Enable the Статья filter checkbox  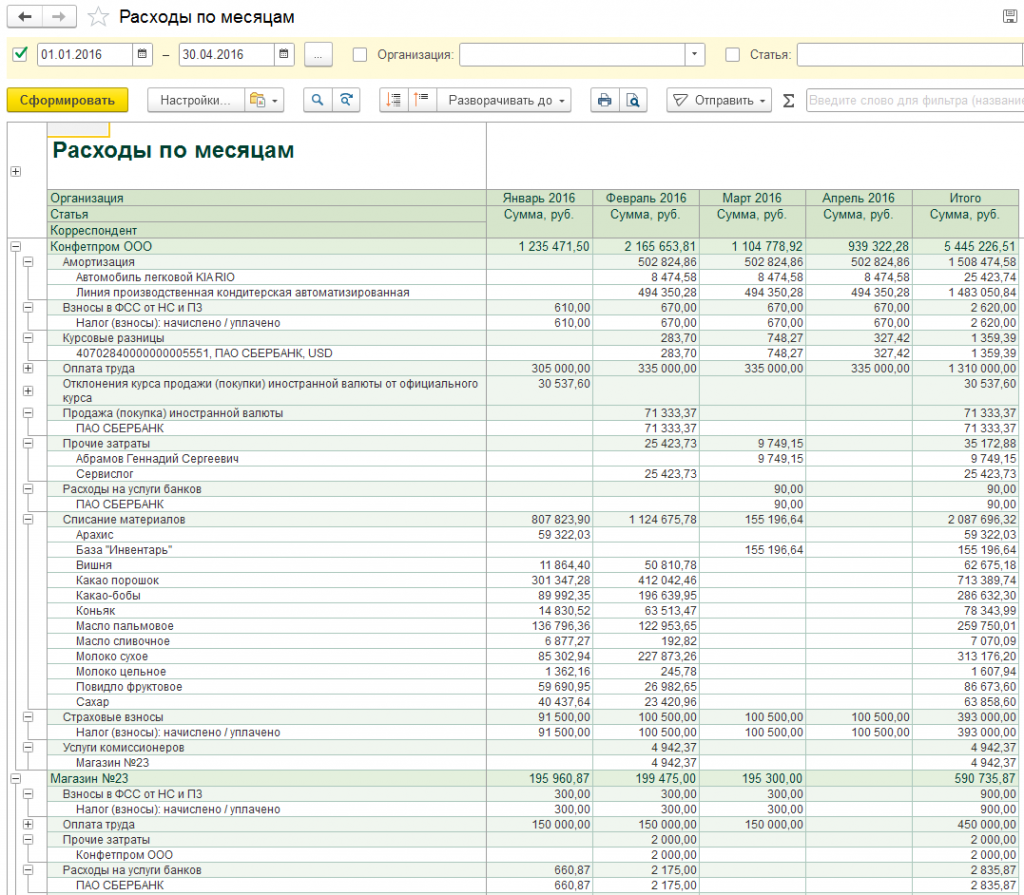[732, 54]
